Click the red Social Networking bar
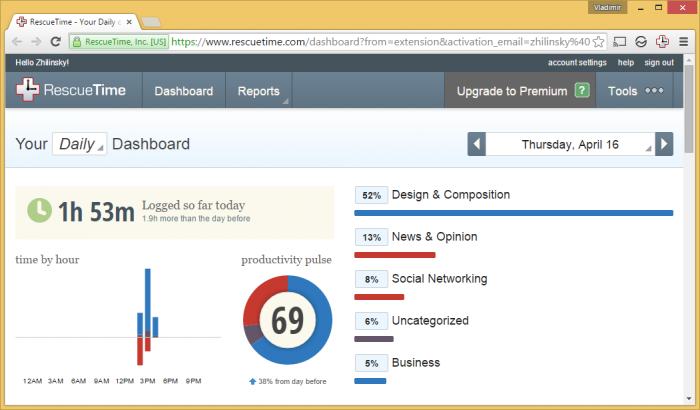 [x=379, y=297]
